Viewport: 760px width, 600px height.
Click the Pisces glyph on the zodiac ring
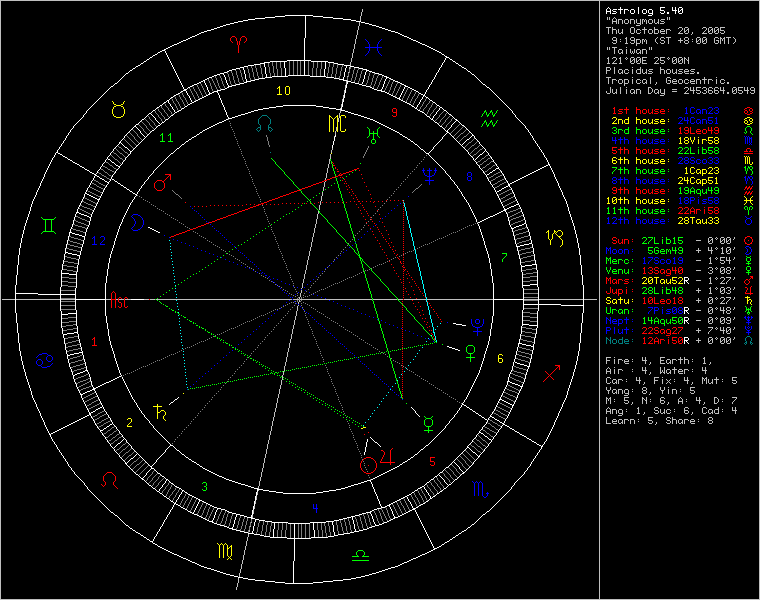point(374,47)
